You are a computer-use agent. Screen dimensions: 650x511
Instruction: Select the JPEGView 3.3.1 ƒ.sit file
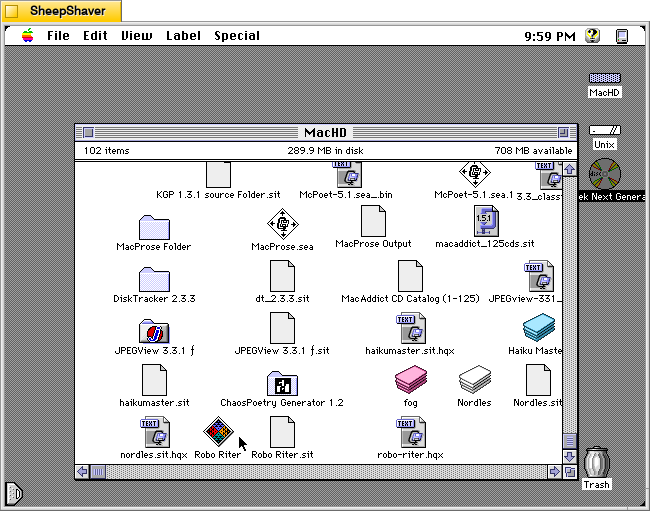point(282,328)
